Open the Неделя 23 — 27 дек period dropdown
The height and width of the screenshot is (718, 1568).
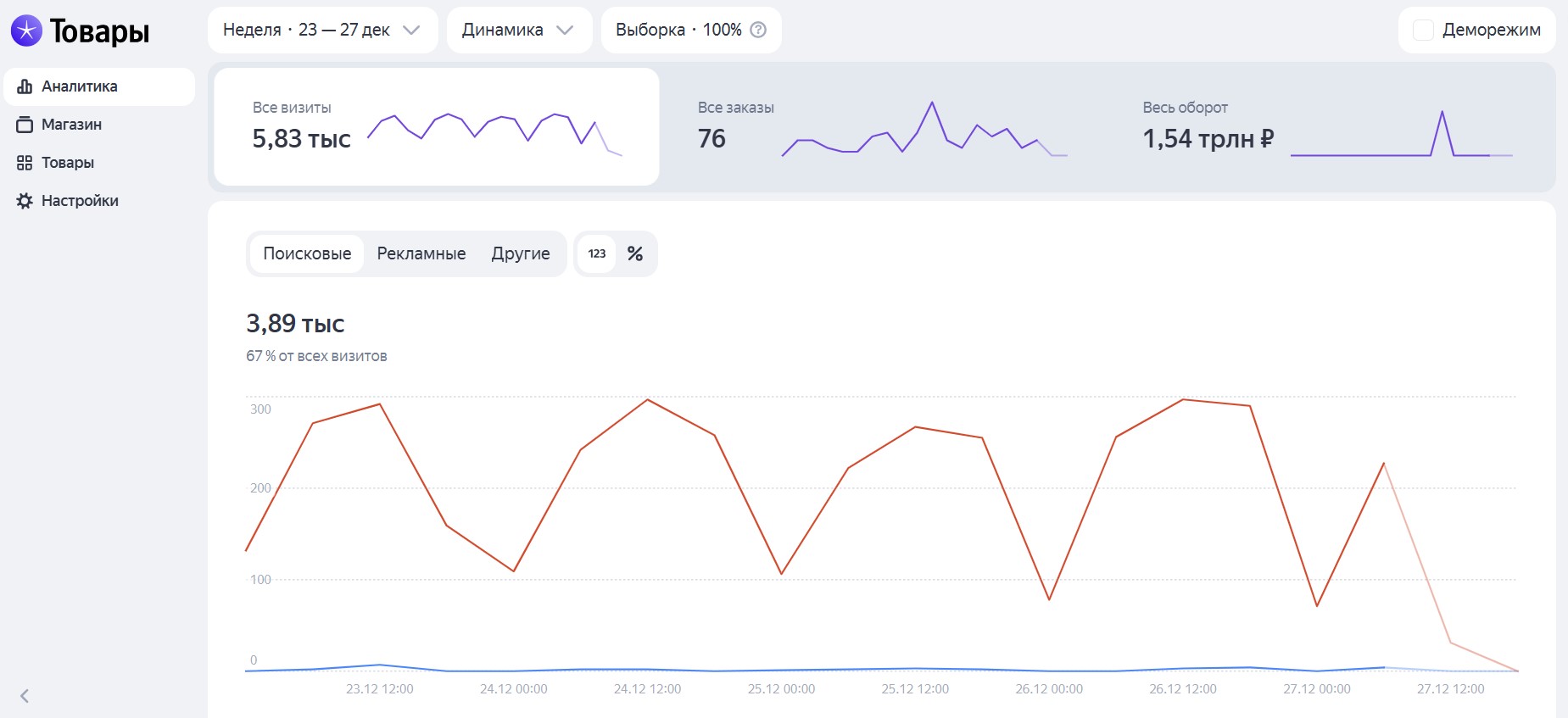click(x=322, y=30)
